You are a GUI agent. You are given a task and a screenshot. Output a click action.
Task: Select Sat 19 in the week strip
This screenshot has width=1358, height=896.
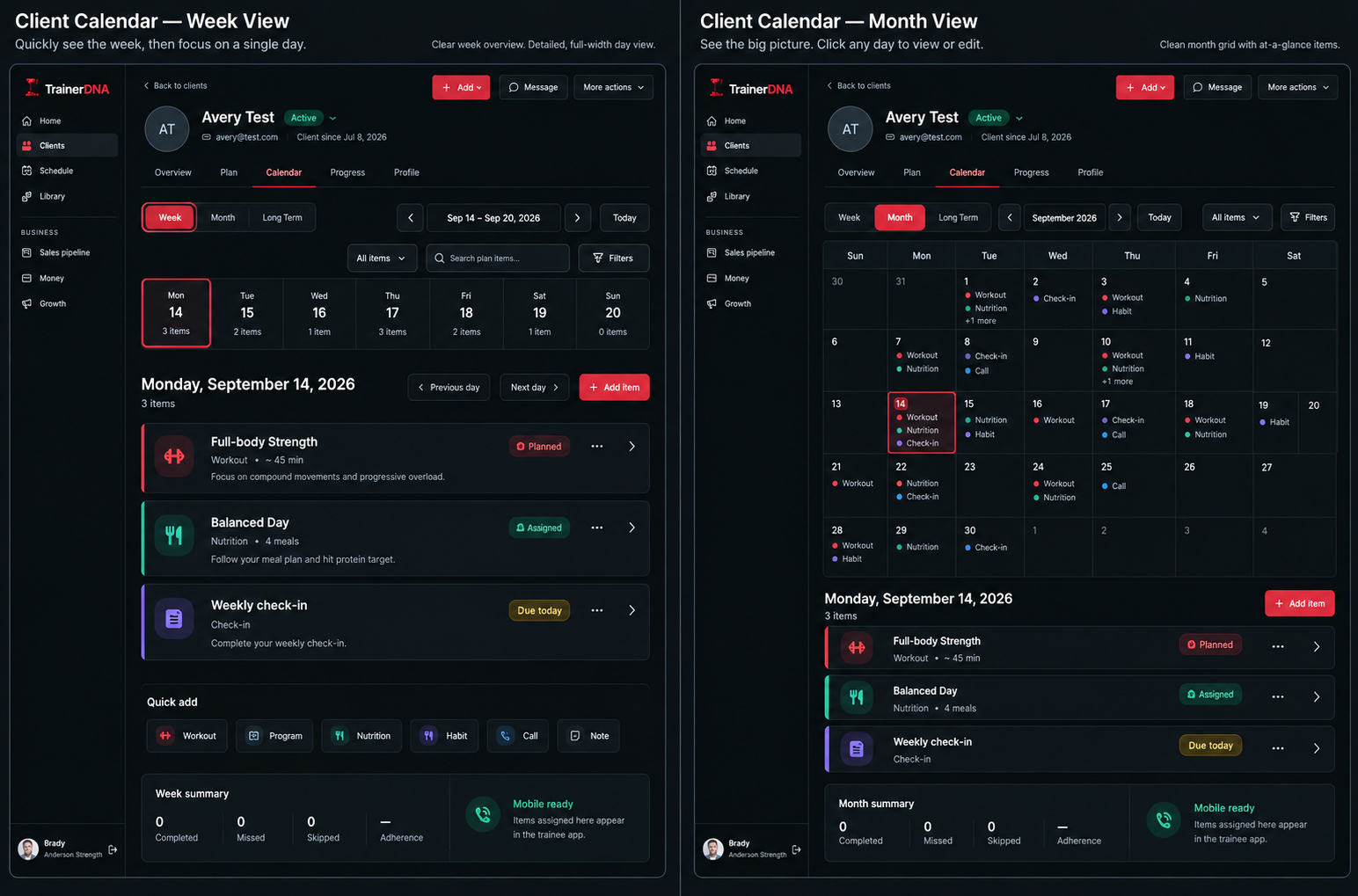(539, 314)
